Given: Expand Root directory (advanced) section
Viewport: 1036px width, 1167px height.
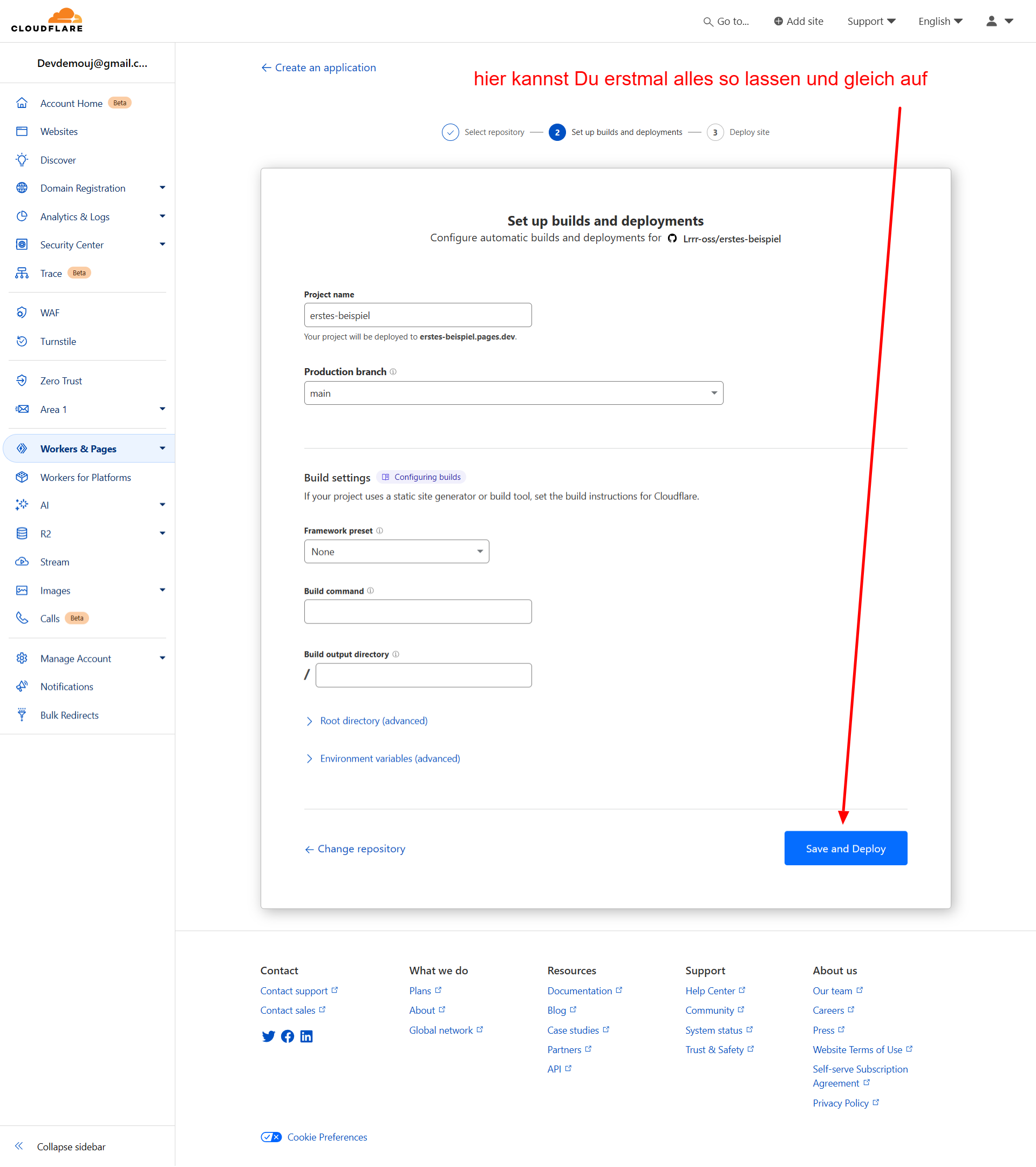Looking at the screenshot, I should tap(373, 721).
